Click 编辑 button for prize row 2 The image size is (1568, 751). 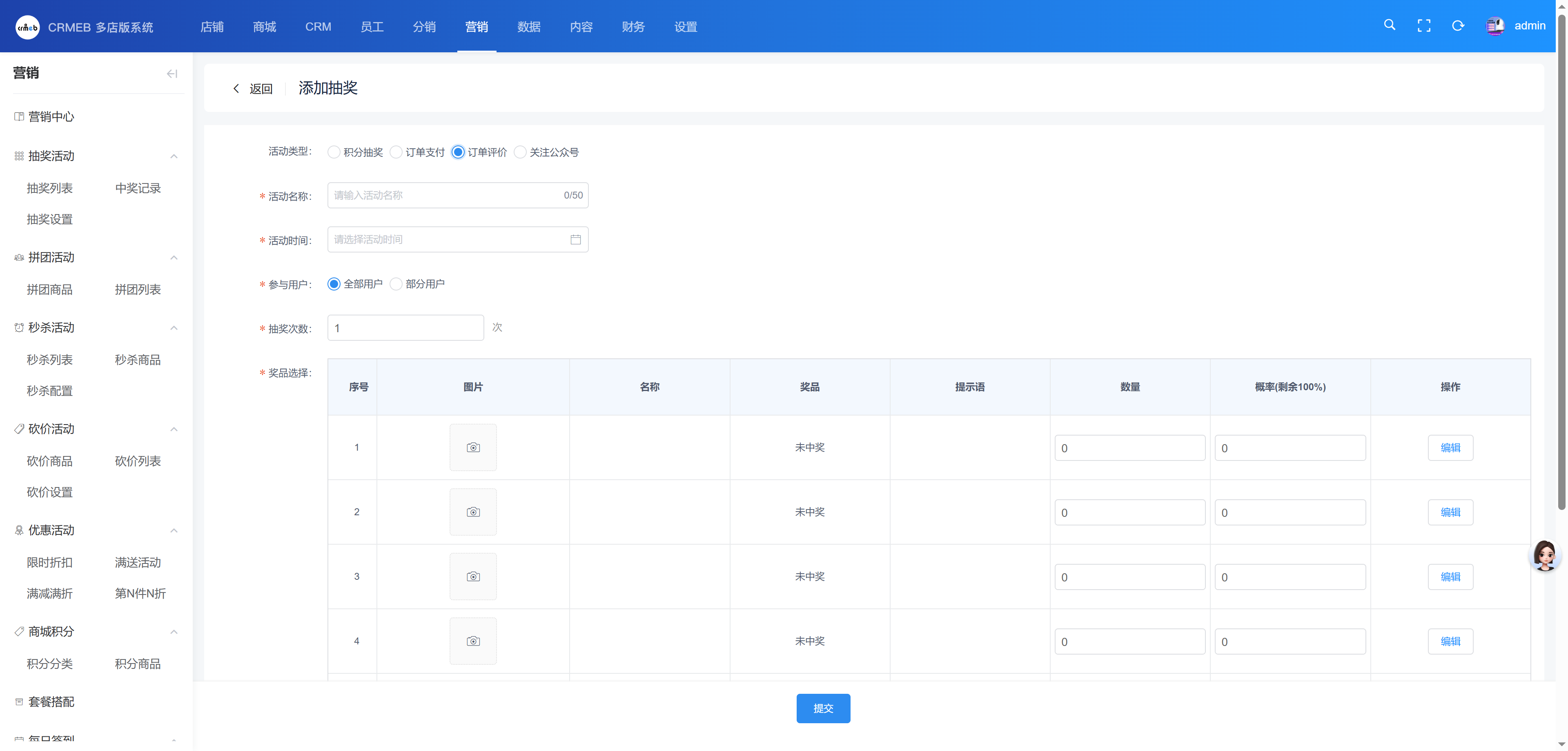pos(1450,512)
